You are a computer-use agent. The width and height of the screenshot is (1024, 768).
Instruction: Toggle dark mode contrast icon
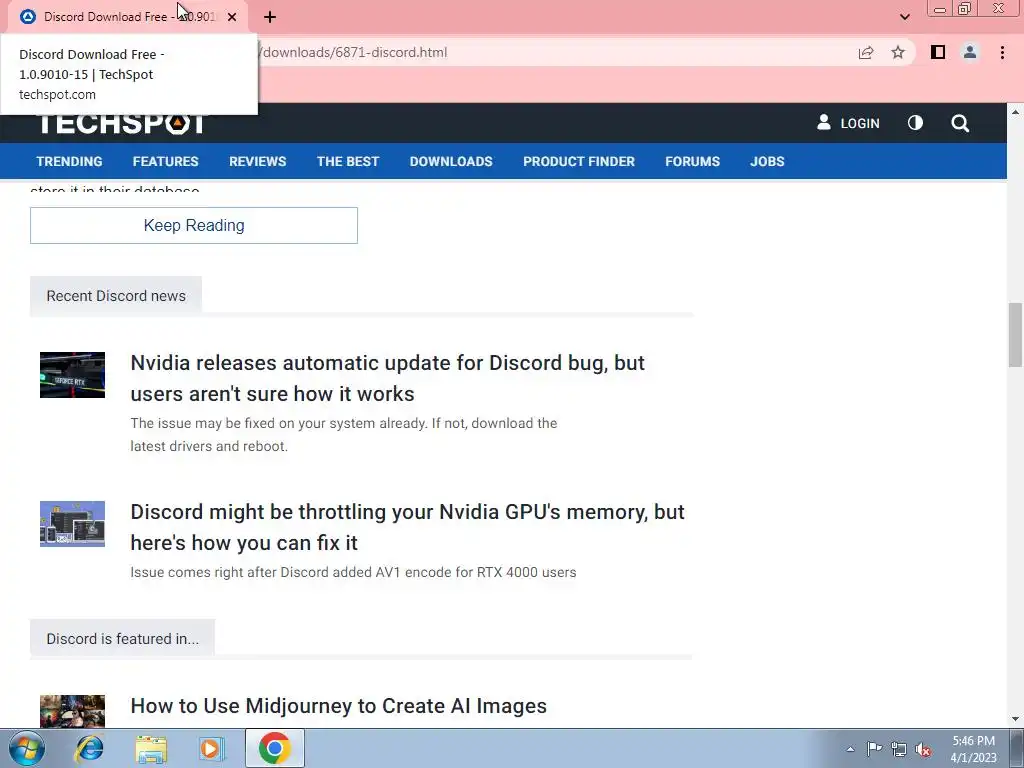(x=915, y=122)
